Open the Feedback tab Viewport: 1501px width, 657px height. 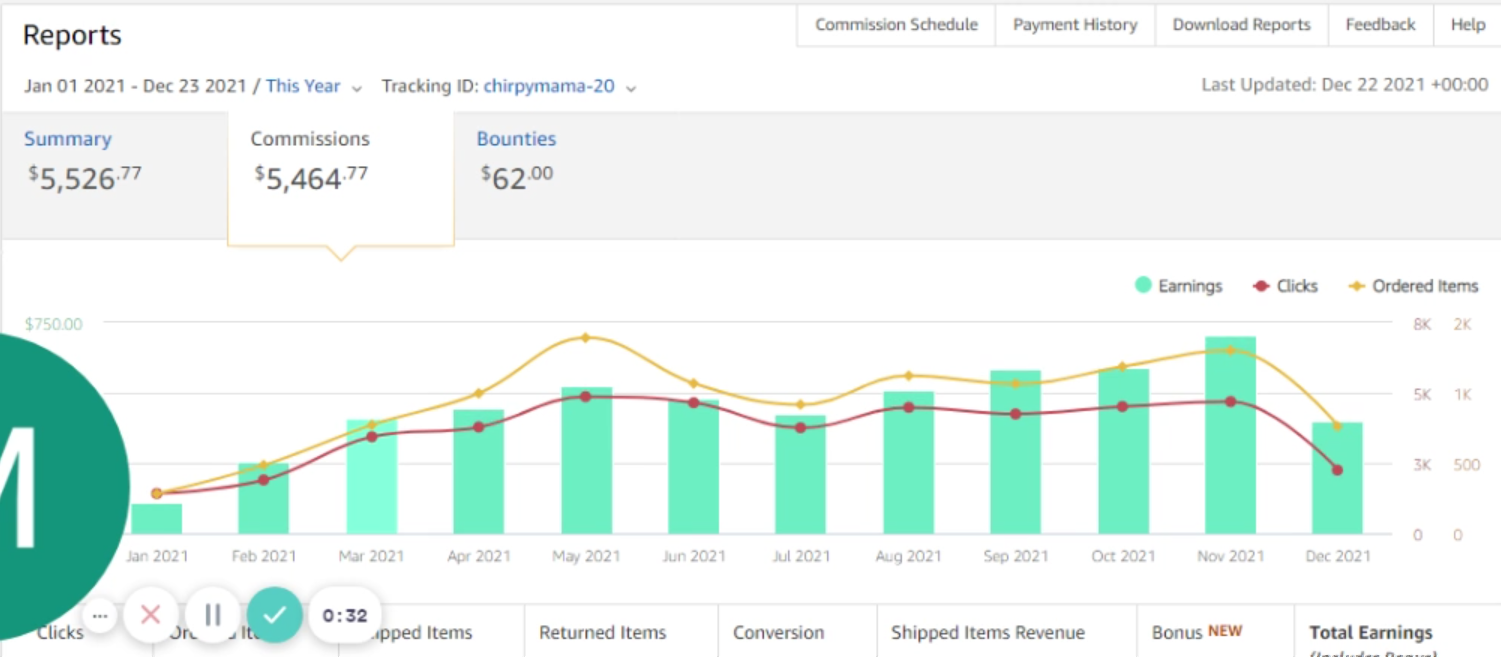tap(1380, 25)
